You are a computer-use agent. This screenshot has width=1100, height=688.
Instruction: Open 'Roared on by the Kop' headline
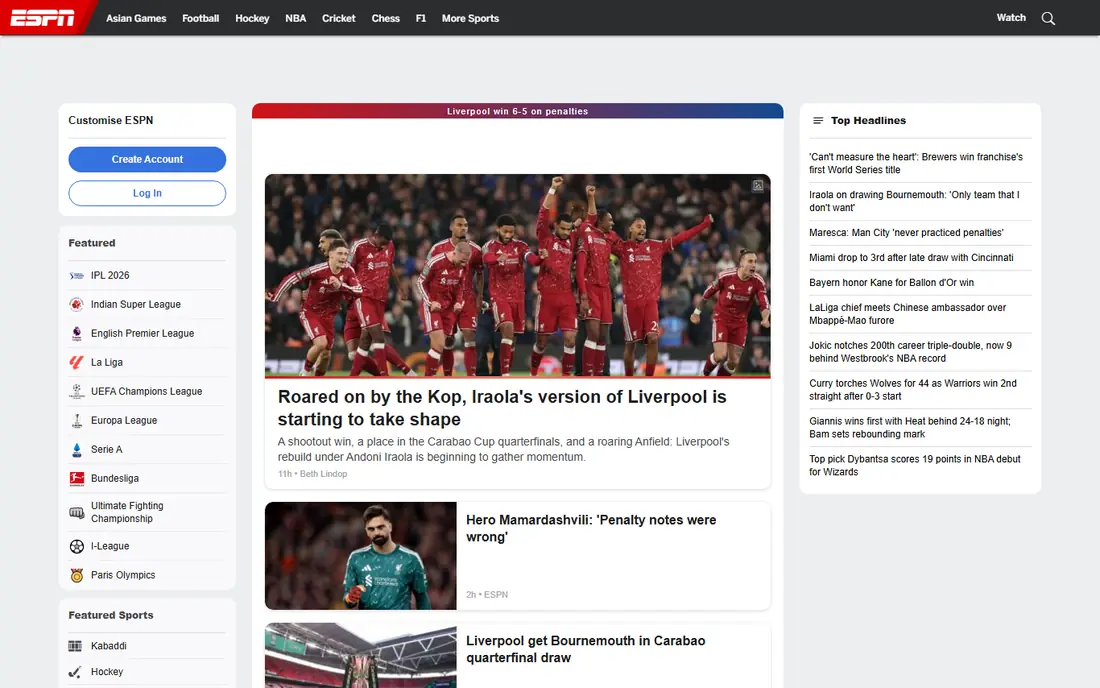coord(502,408)
